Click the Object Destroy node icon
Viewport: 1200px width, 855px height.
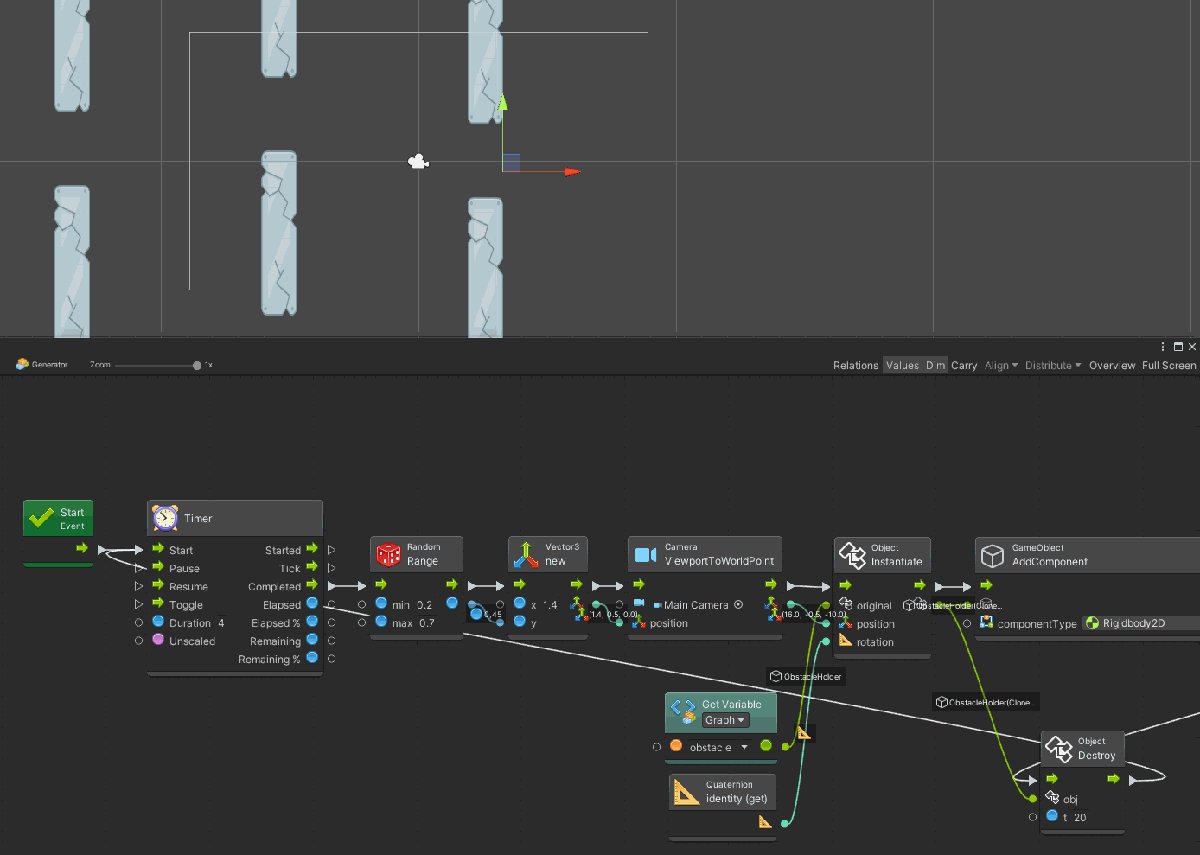1058,748
